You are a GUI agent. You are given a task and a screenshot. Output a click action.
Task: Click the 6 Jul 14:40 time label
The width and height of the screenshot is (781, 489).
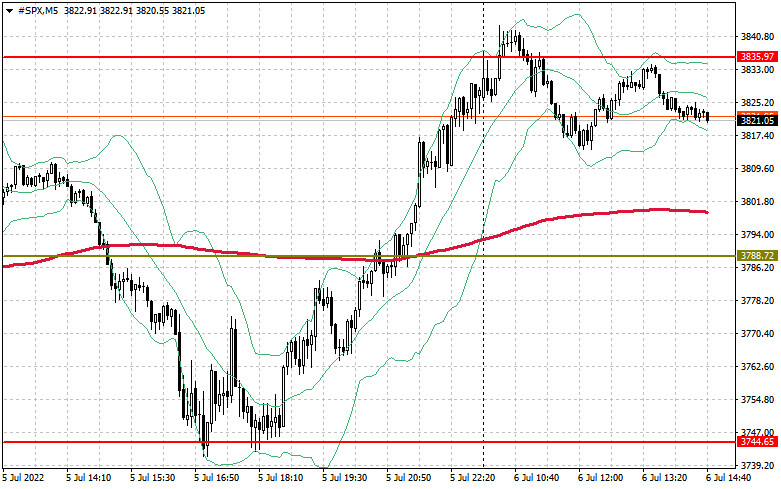point(729,478)
